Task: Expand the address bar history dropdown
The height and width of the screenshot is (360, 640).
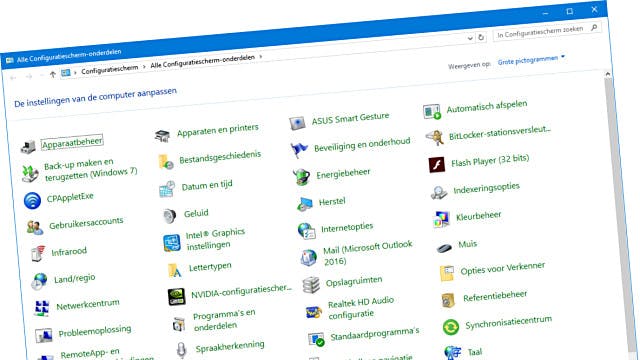Action: pos(470,38)
